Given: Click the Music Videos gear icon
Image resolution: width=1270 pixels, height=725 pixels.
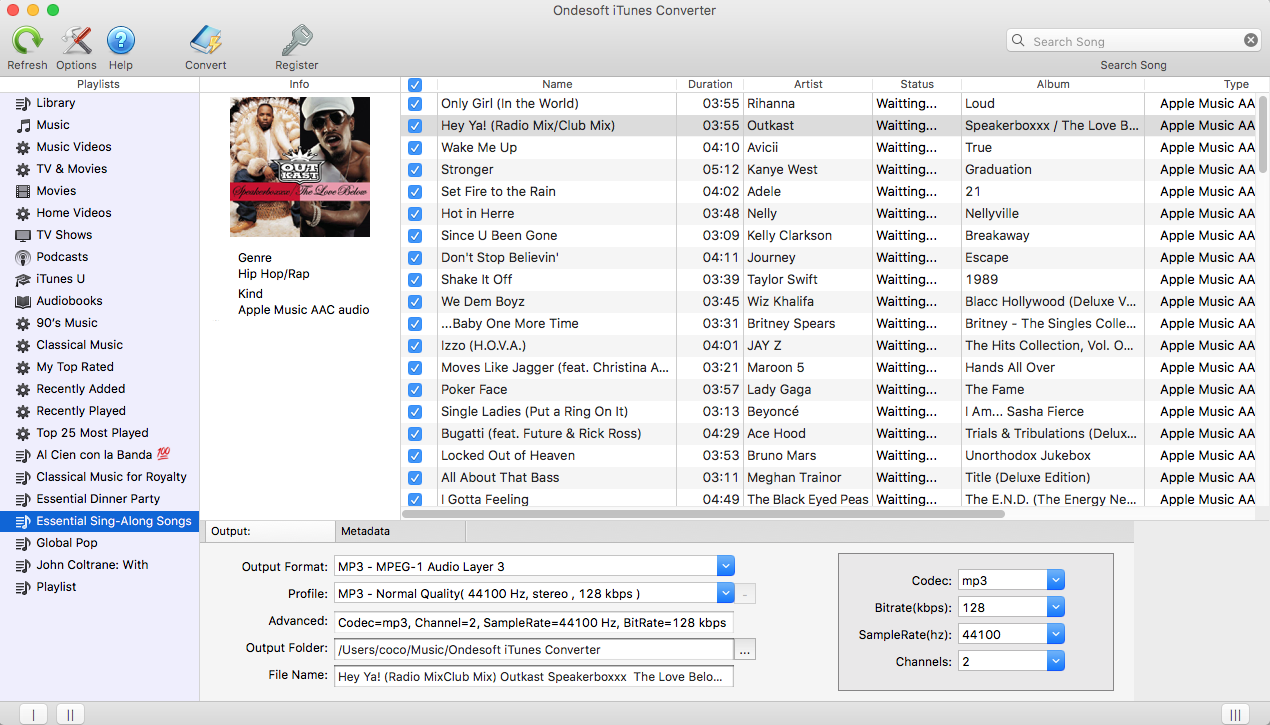Looking at the screenshot, I should [23, 147].
